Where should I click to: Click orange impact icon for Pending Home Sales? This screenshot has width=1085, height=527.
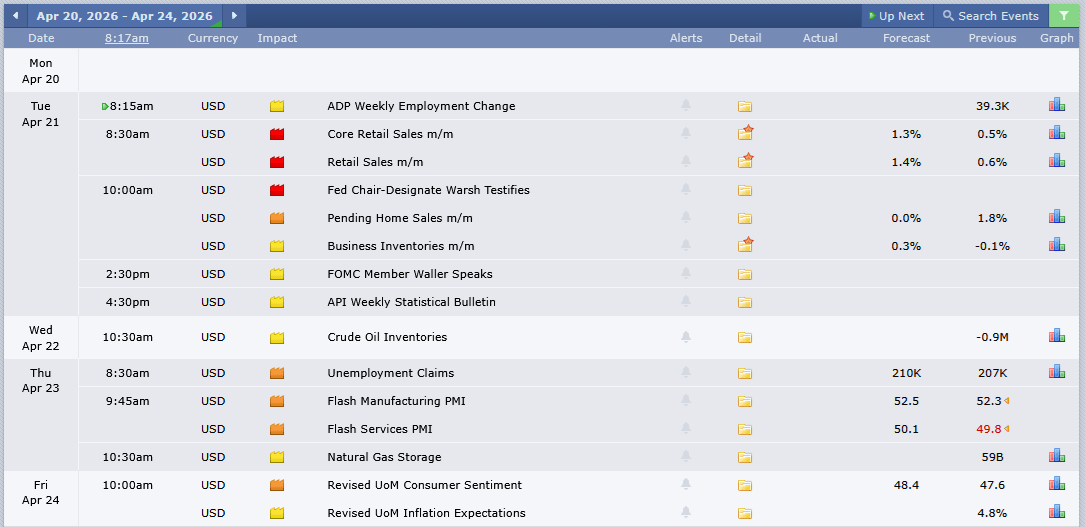point(277,218)
